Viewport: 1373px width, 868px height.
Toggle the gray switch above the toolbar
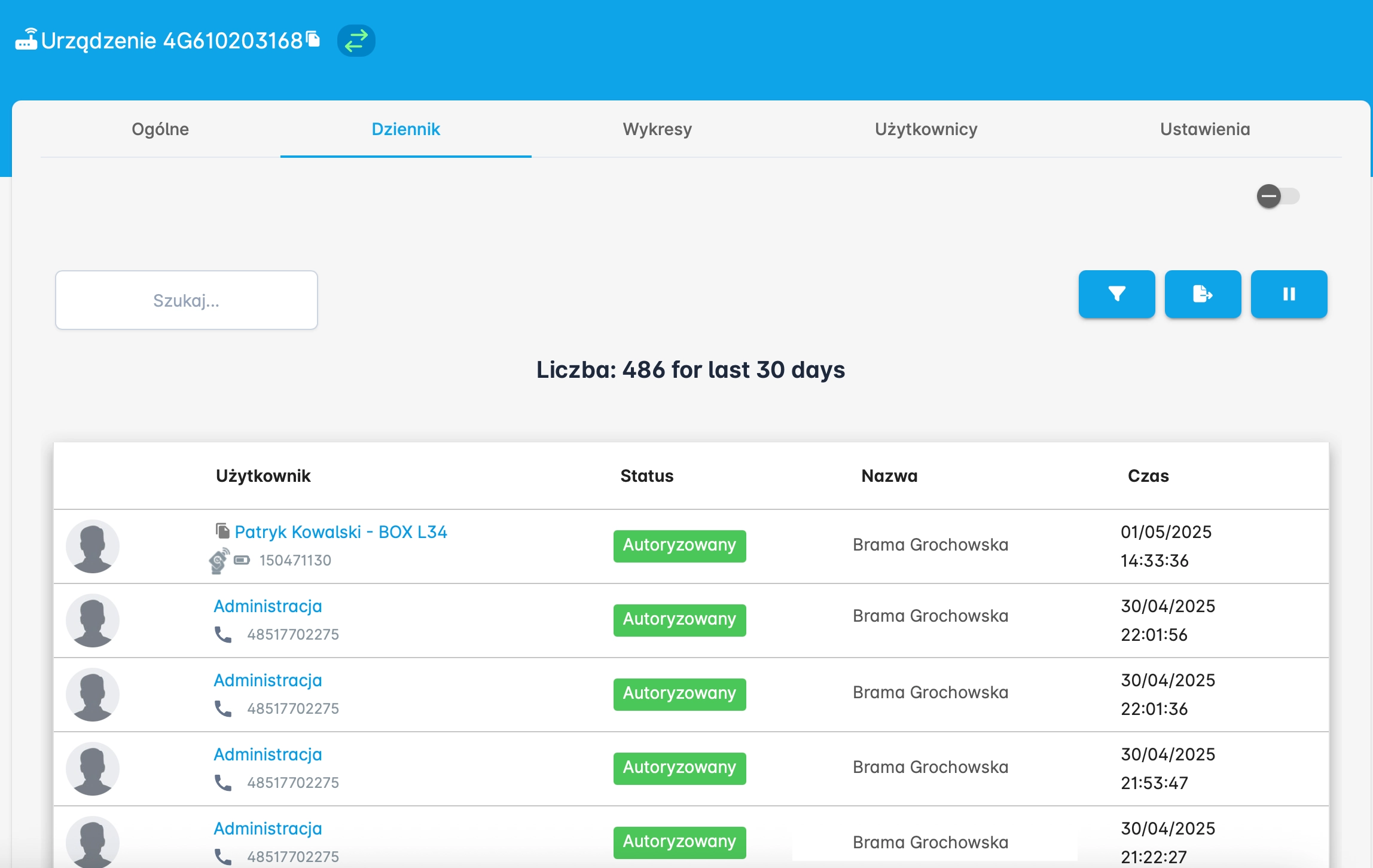point(1277,196)
